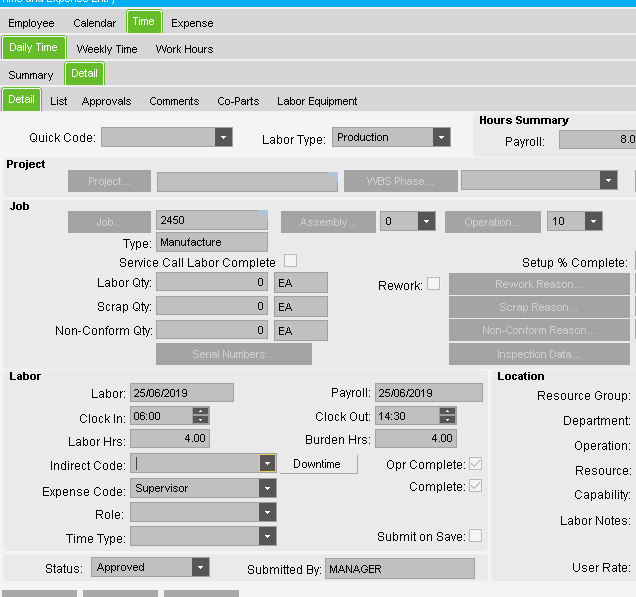Image resolution: width=636 pixels, height=597 pixels.
Task: Expand the Time Type dropdown
Action: [x=267, y=536]
